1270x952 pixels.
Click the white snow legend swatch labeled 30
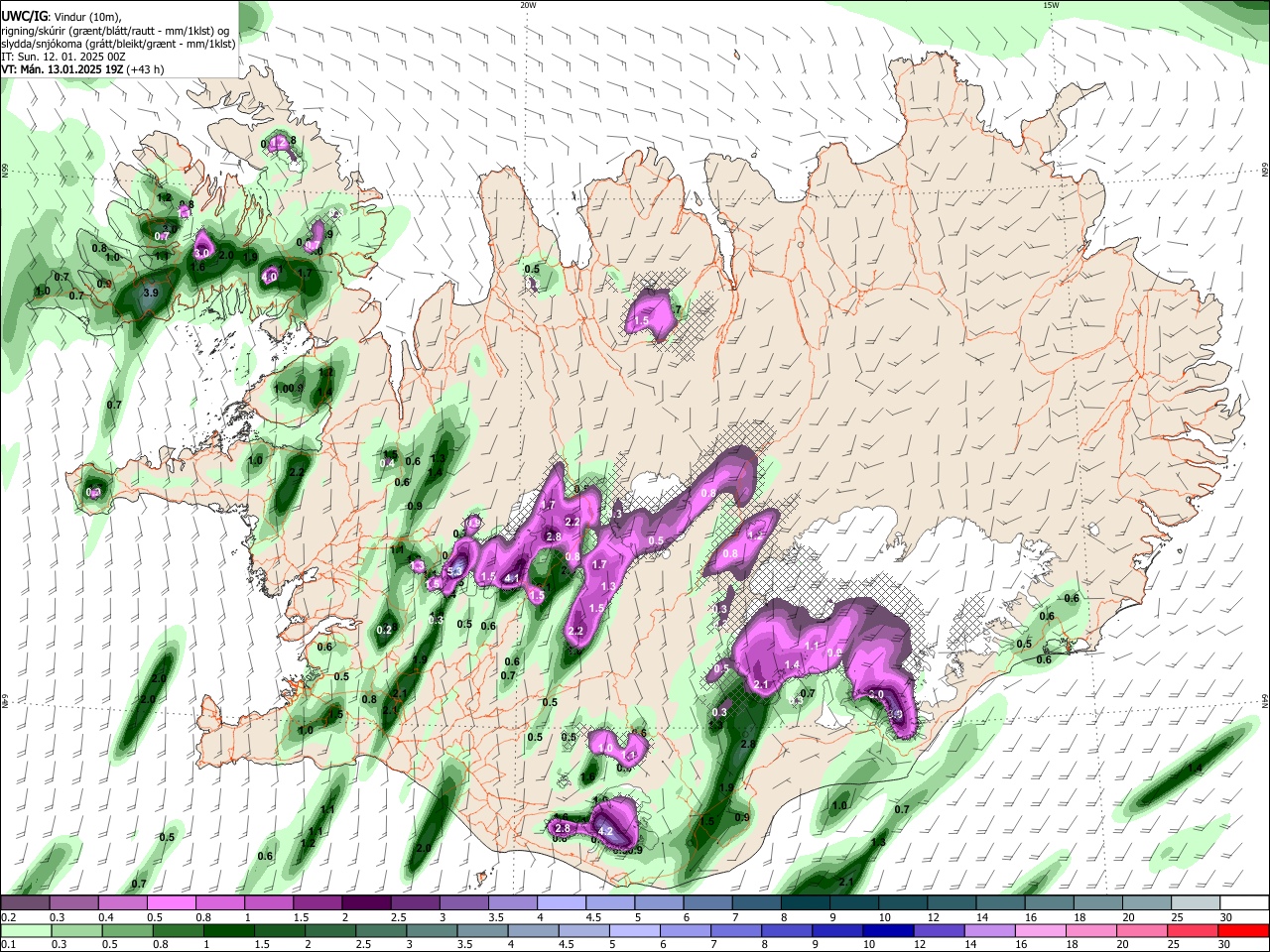point(1244,902)
